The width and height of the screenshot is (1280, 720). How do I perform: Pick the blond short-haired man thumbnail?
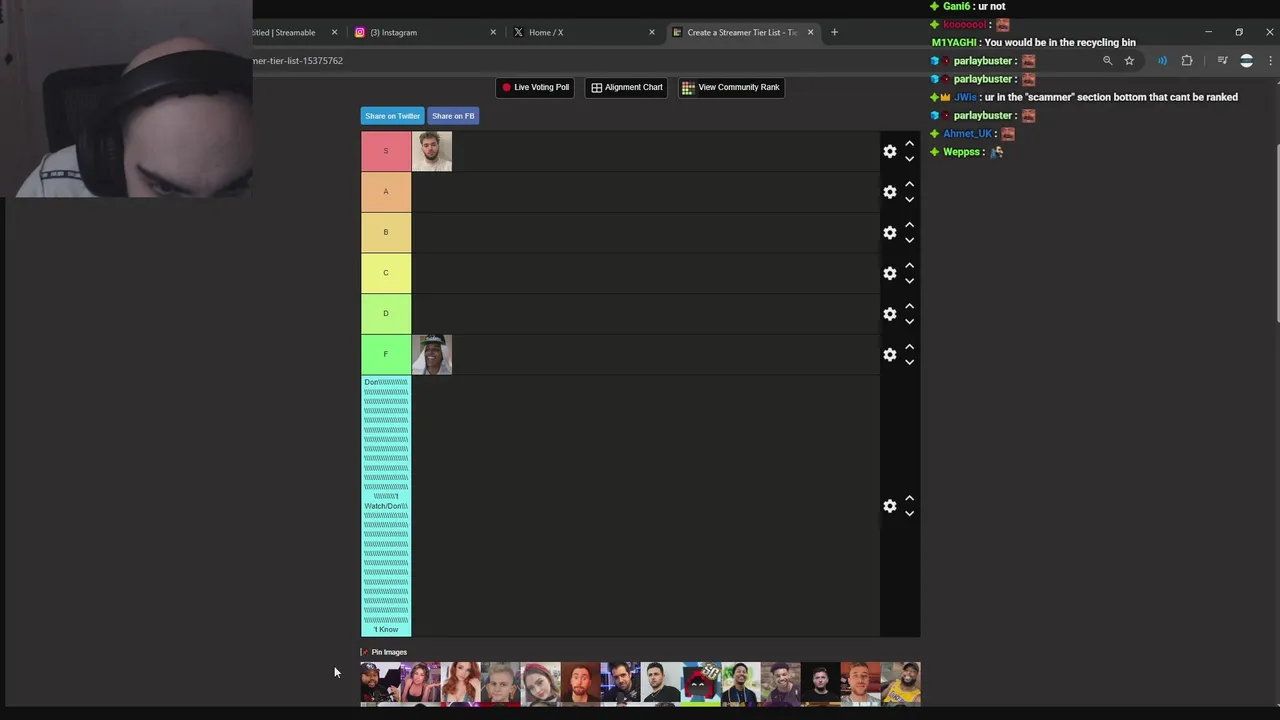click(x=501, y=682)
